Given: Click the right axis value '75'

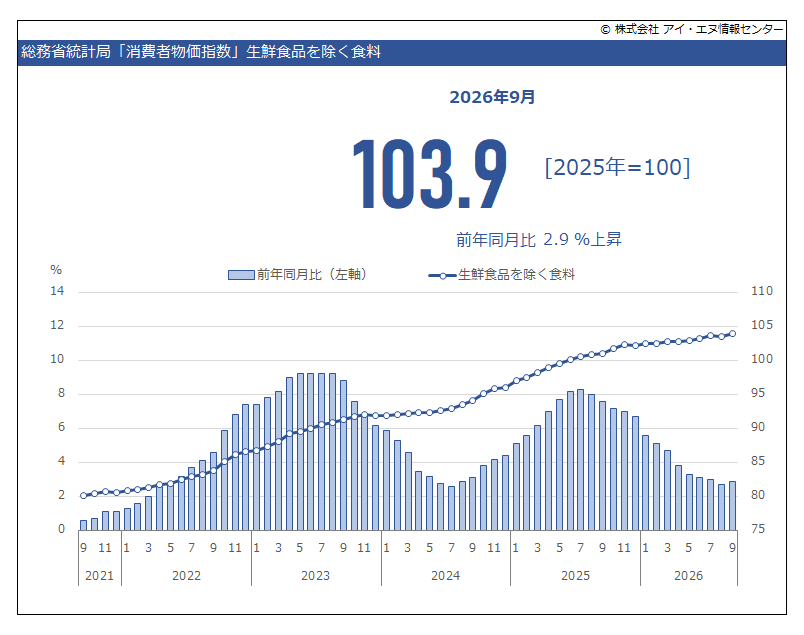Looking at the screenshot, I should coord(758,529).
